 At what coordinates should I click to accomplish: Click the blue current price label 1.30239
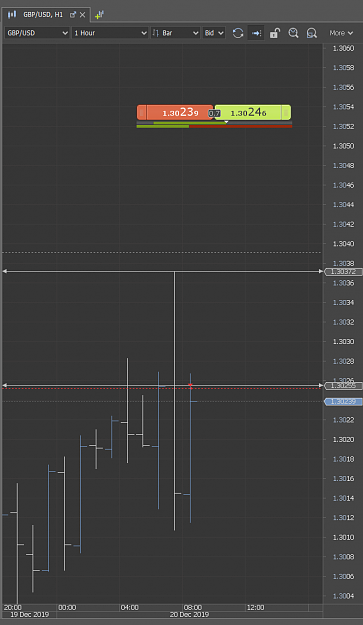(x=343, y=401)
